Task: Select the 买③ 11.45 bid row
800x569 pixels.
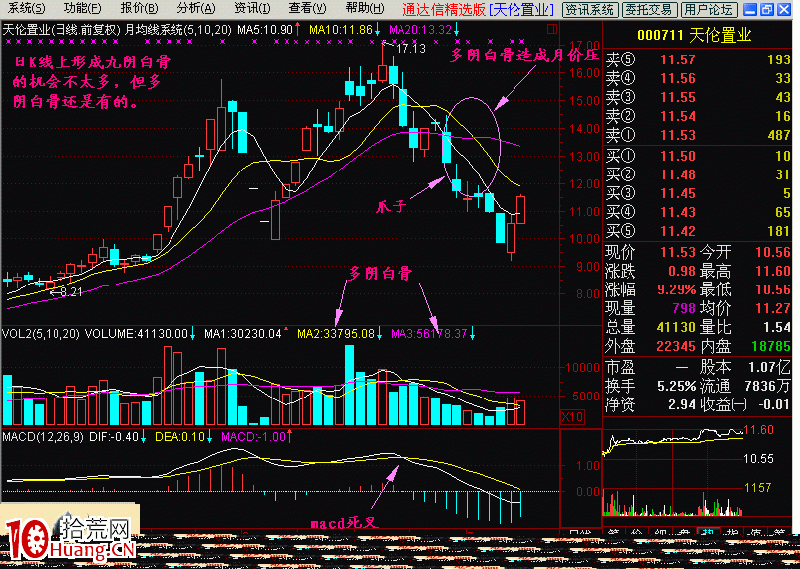Action: point(698,193)
